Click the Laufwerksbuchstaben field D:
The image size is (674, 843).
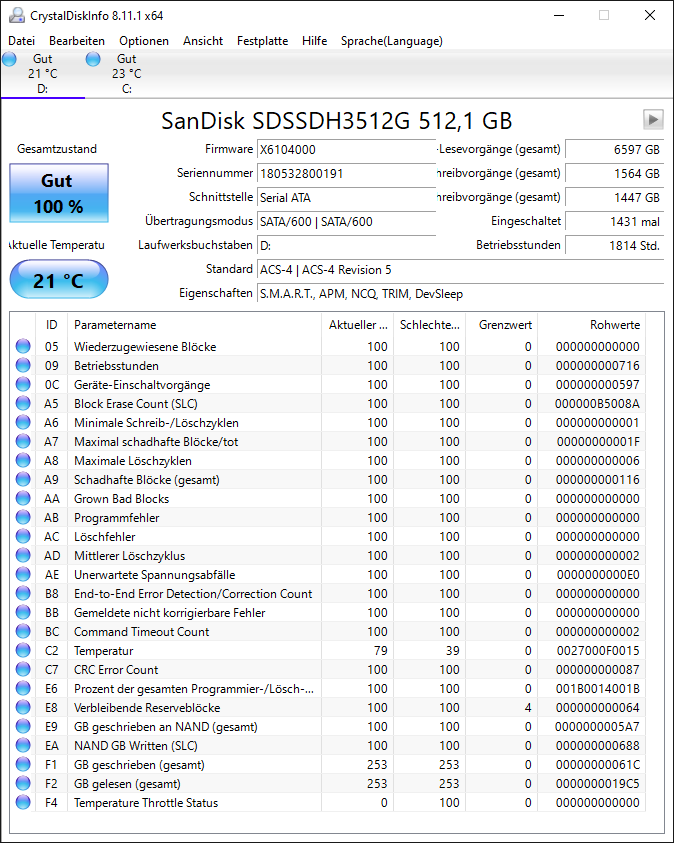tap(346, 246)
